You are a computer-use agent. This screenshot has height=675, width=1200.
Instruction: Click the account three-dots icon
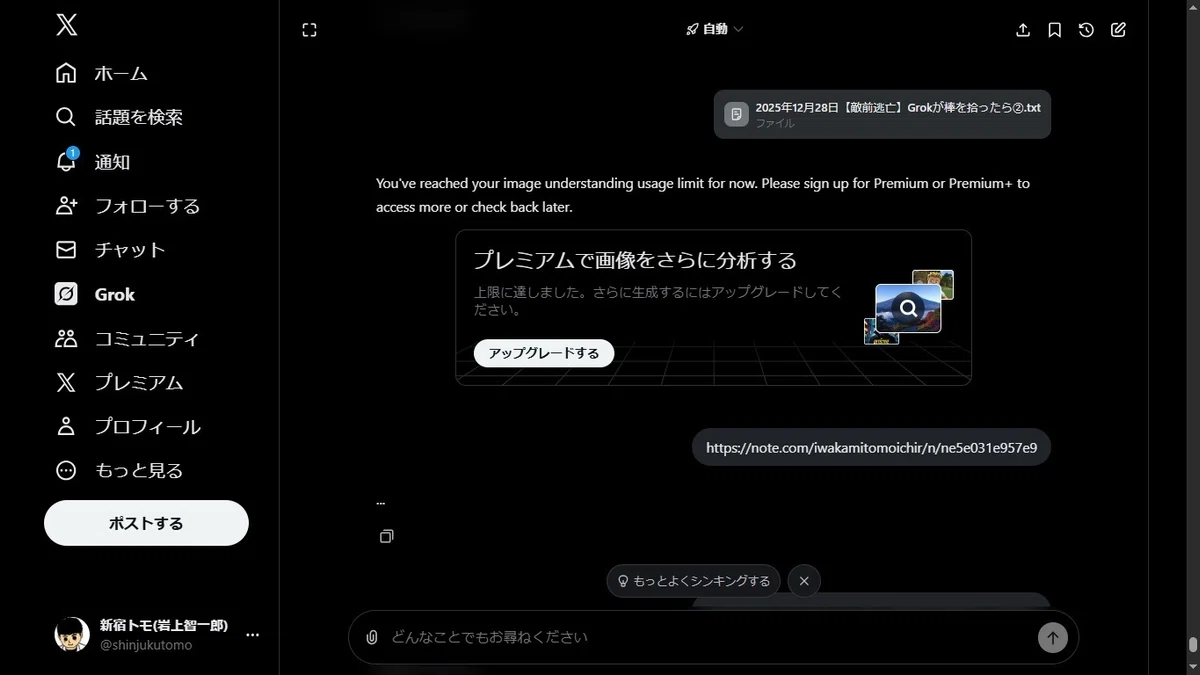[253, 635]
